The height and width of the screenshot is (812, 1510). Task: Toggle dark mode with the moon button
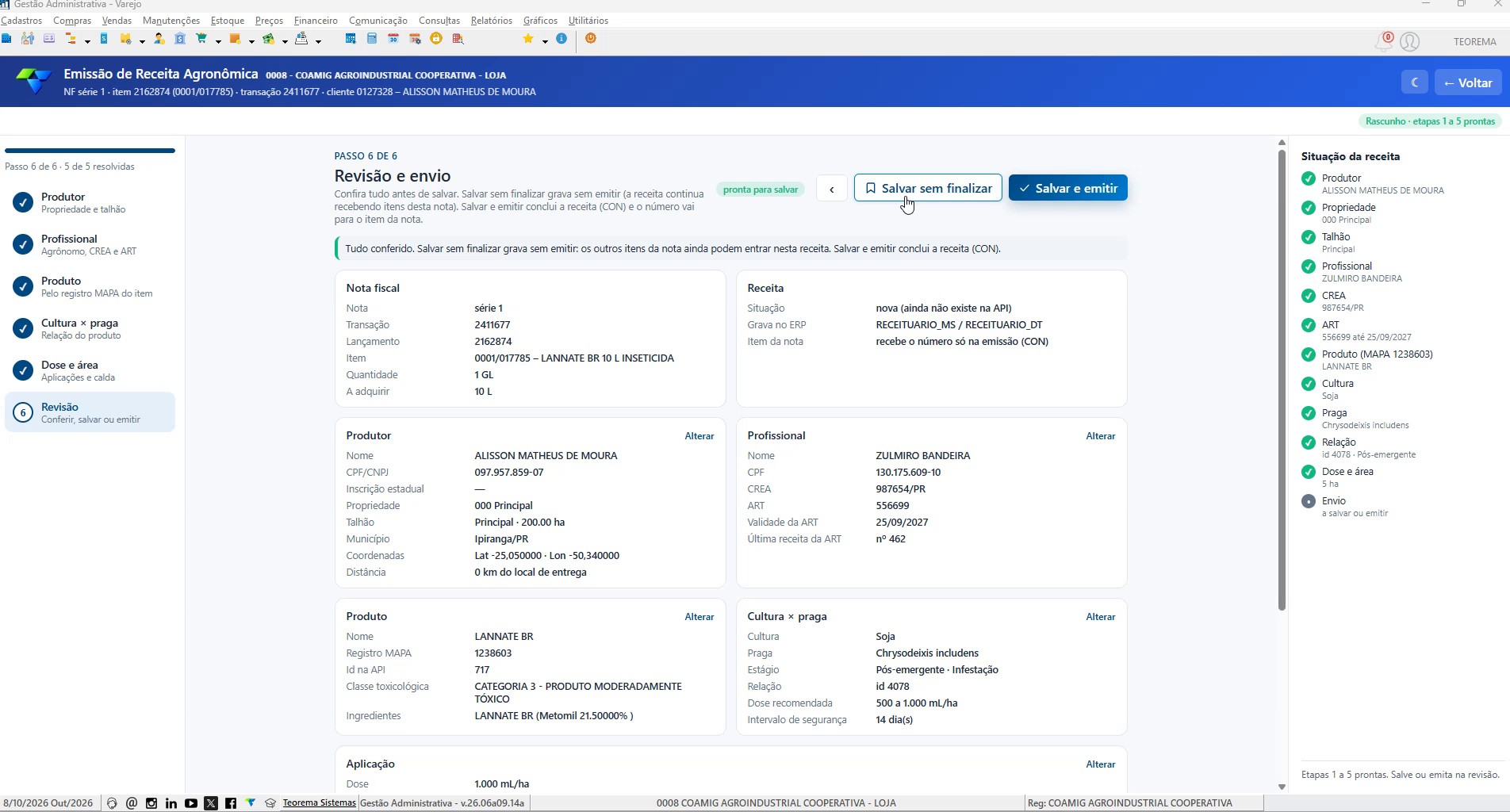pyautogui.click(x=1415, y=82)
